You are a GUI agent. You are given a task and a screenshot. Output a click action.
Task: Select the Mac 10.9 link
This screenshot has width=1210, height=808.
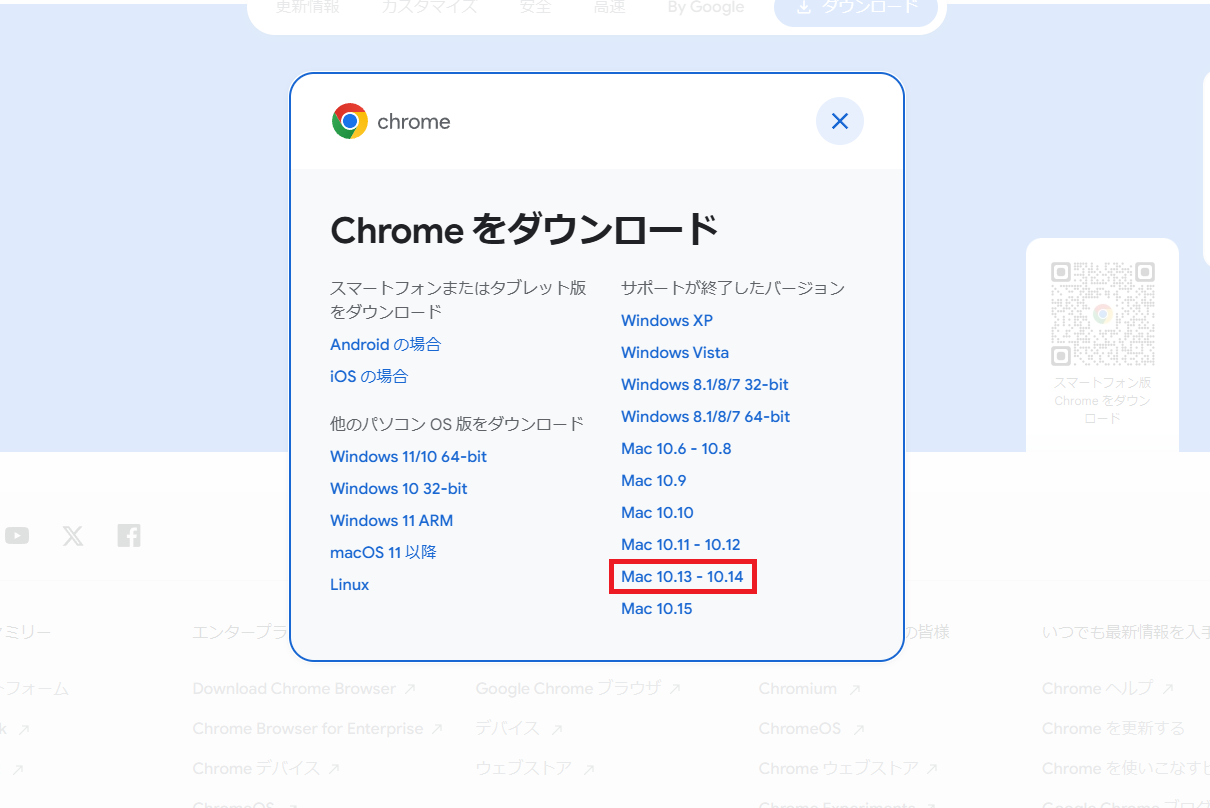[654, 480]
